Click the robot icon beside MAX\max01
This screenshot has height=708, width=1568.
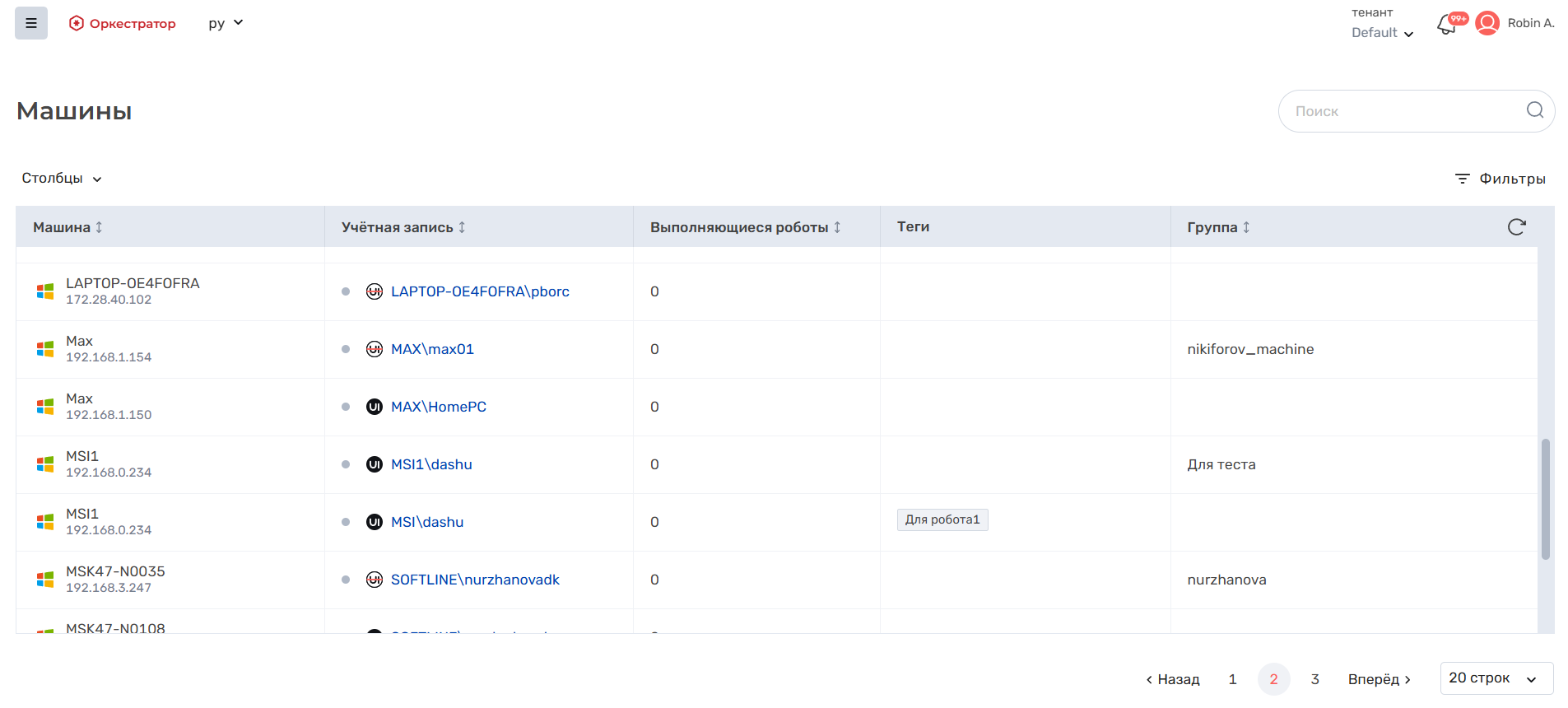click(375, 349)
